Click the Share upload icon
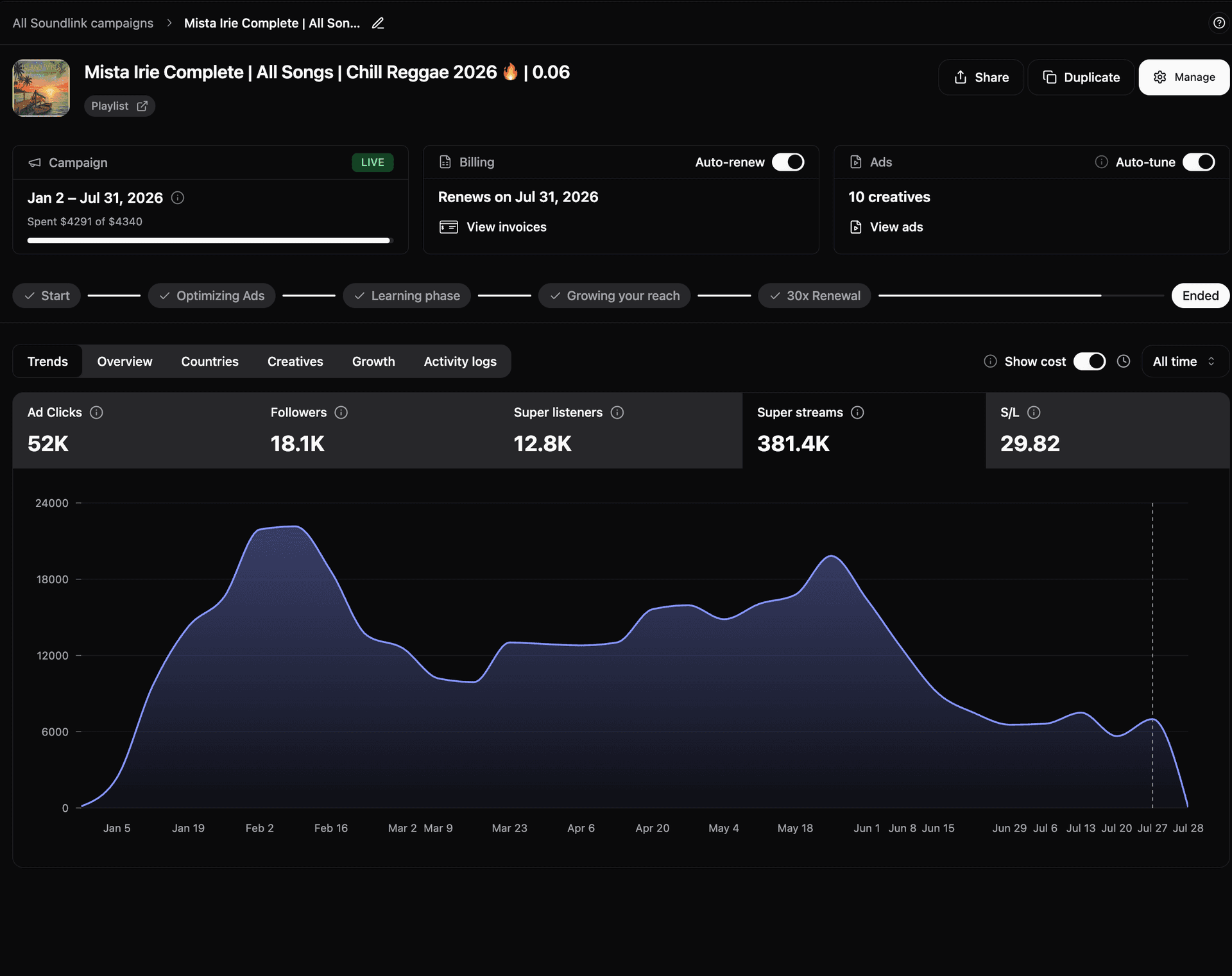Viewport: 1232px width, 976px height. point(961,77)
